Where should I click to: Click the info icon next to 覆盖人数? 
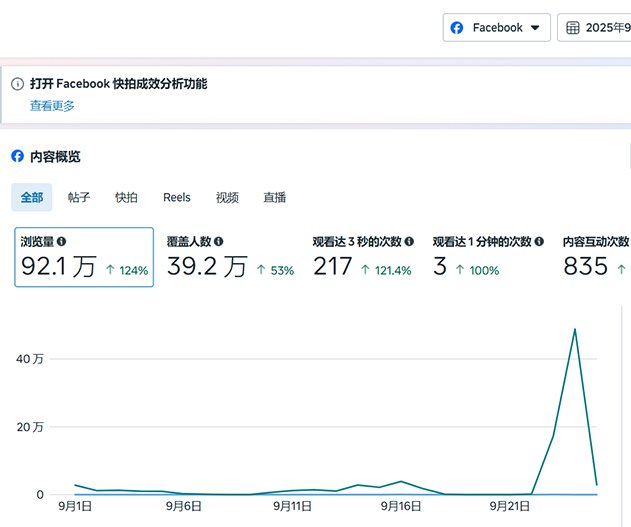click(x=218, y=241)
